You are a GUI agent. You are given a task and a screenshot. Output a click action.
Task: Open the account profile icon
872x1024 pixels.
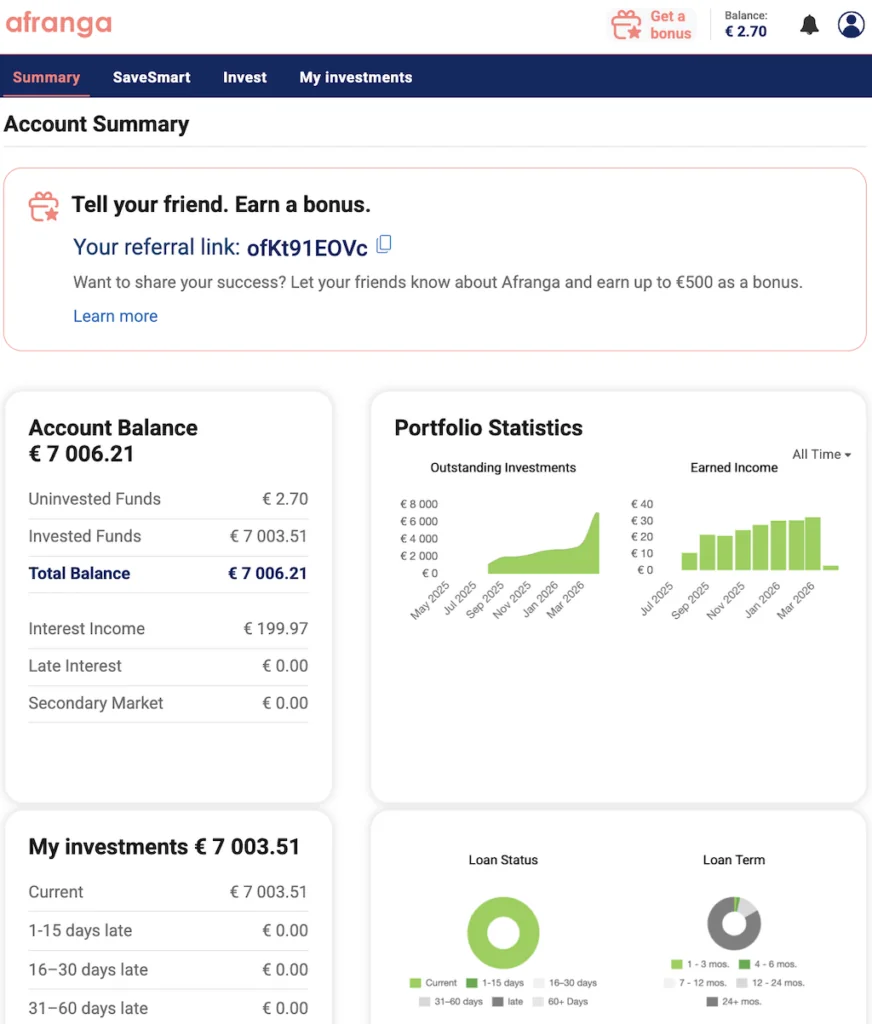[x=850, y=24]
